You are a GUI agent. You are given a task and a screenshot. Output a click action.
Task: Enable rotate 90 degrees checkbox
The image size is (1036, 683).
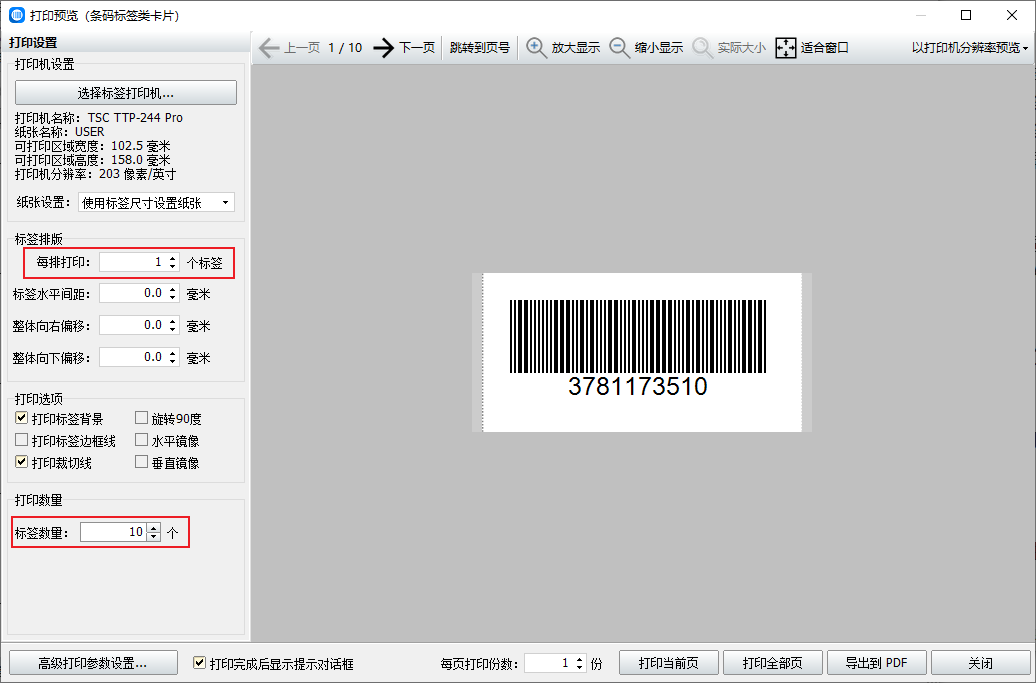141,417
